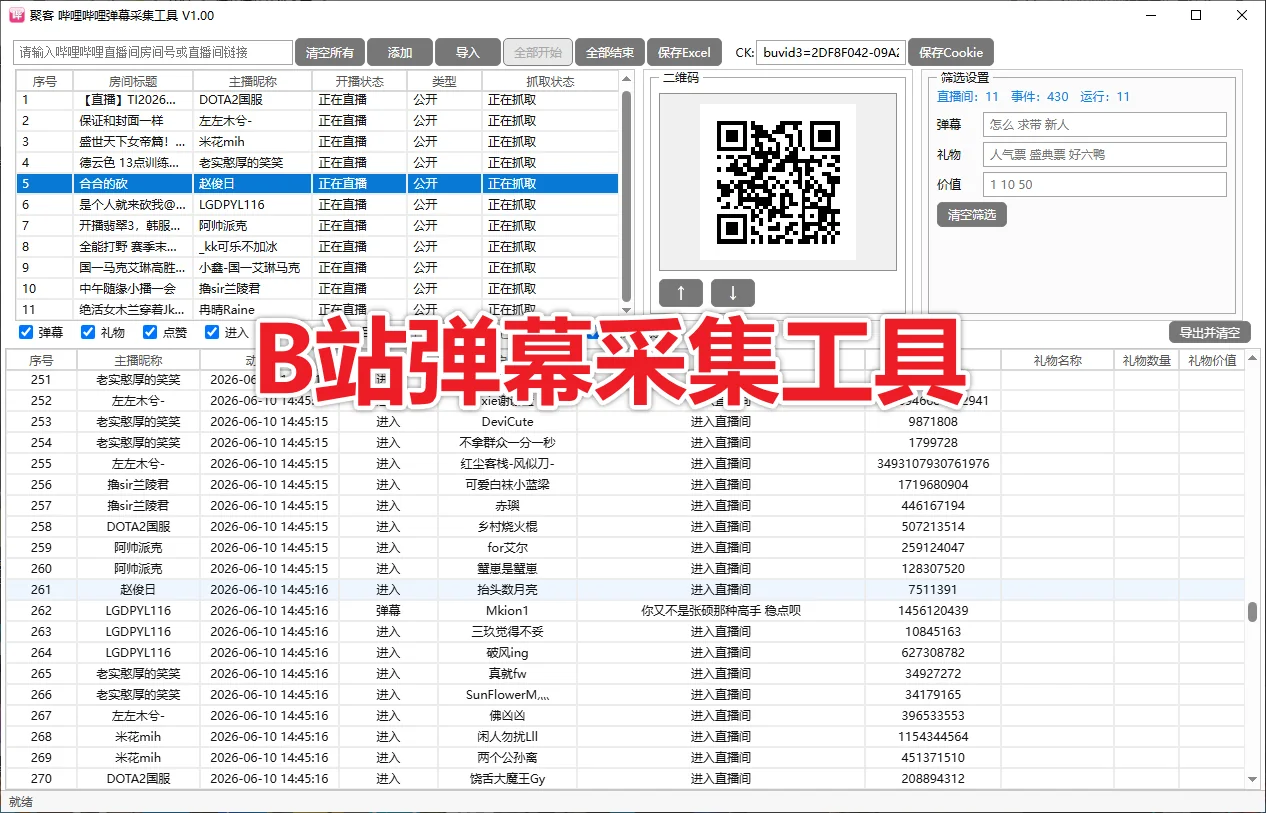Viewport: 1266px width, 813px height.
Task: Click the pink app icon in title bar
Action: pyautogui.click(x=16, y=15)
